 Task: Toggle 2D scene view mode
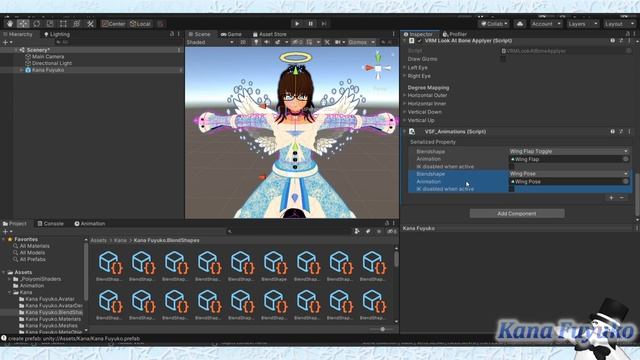243,42
